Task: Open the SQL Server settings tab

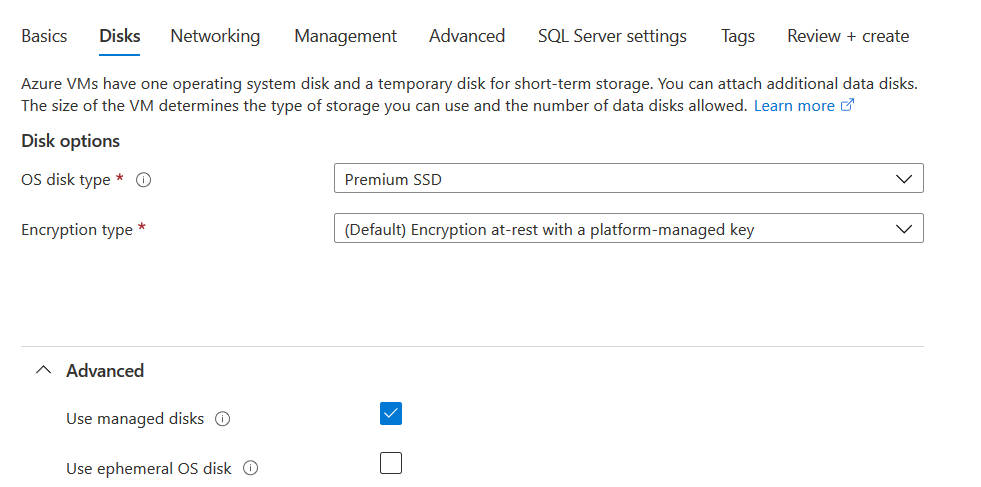Action: point(612,36)
